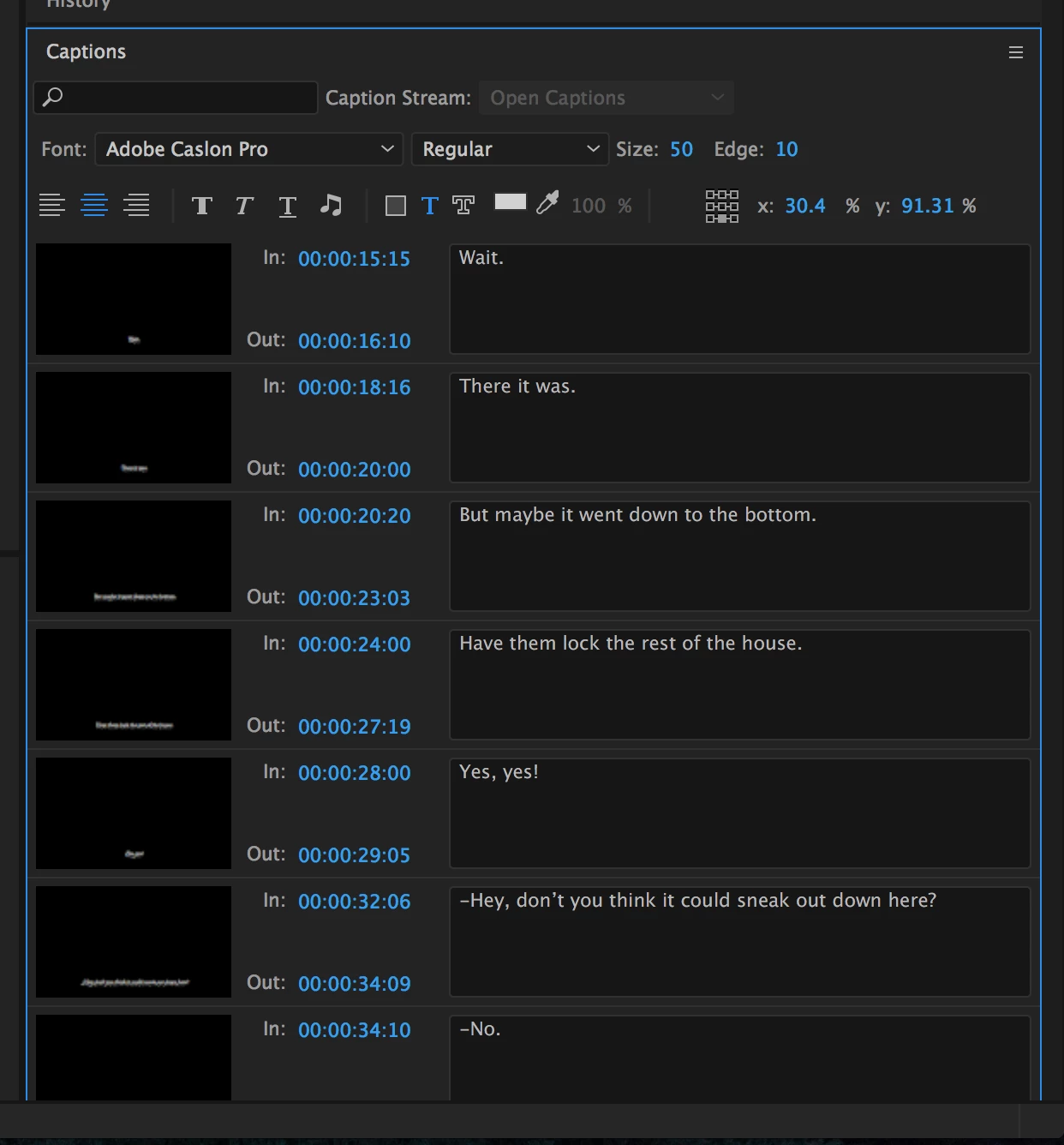Select the text color option
The width and height of the screenshot is (1064, 1145).
[x=430, y=206]
